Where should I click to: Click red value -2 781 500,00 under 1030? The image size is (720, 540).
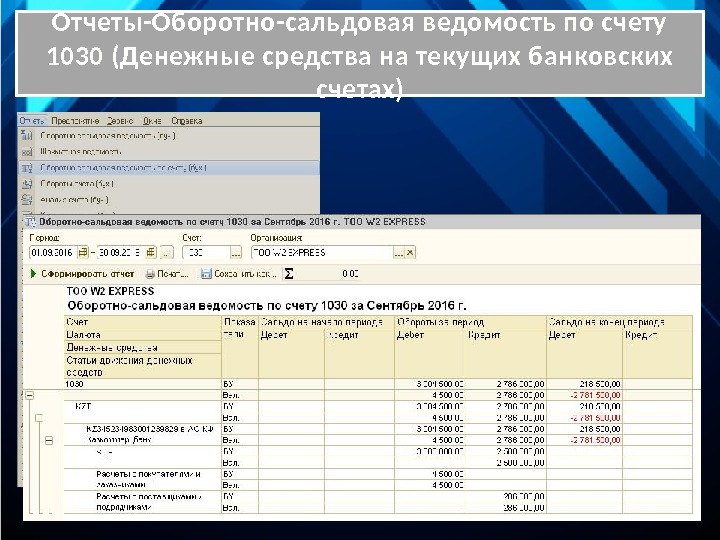(595, 395)
